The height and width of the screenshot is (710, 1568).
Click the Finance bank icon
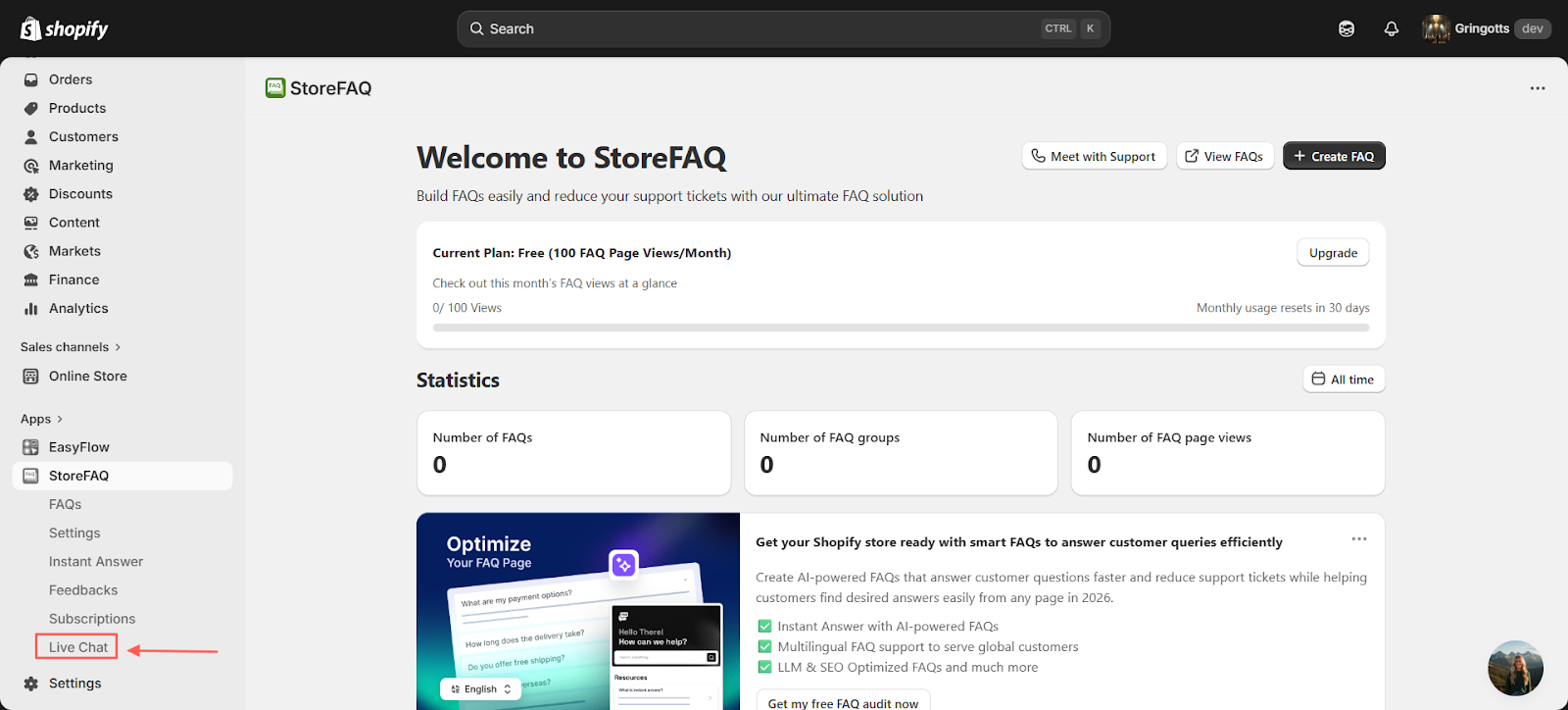pos(31,279)
